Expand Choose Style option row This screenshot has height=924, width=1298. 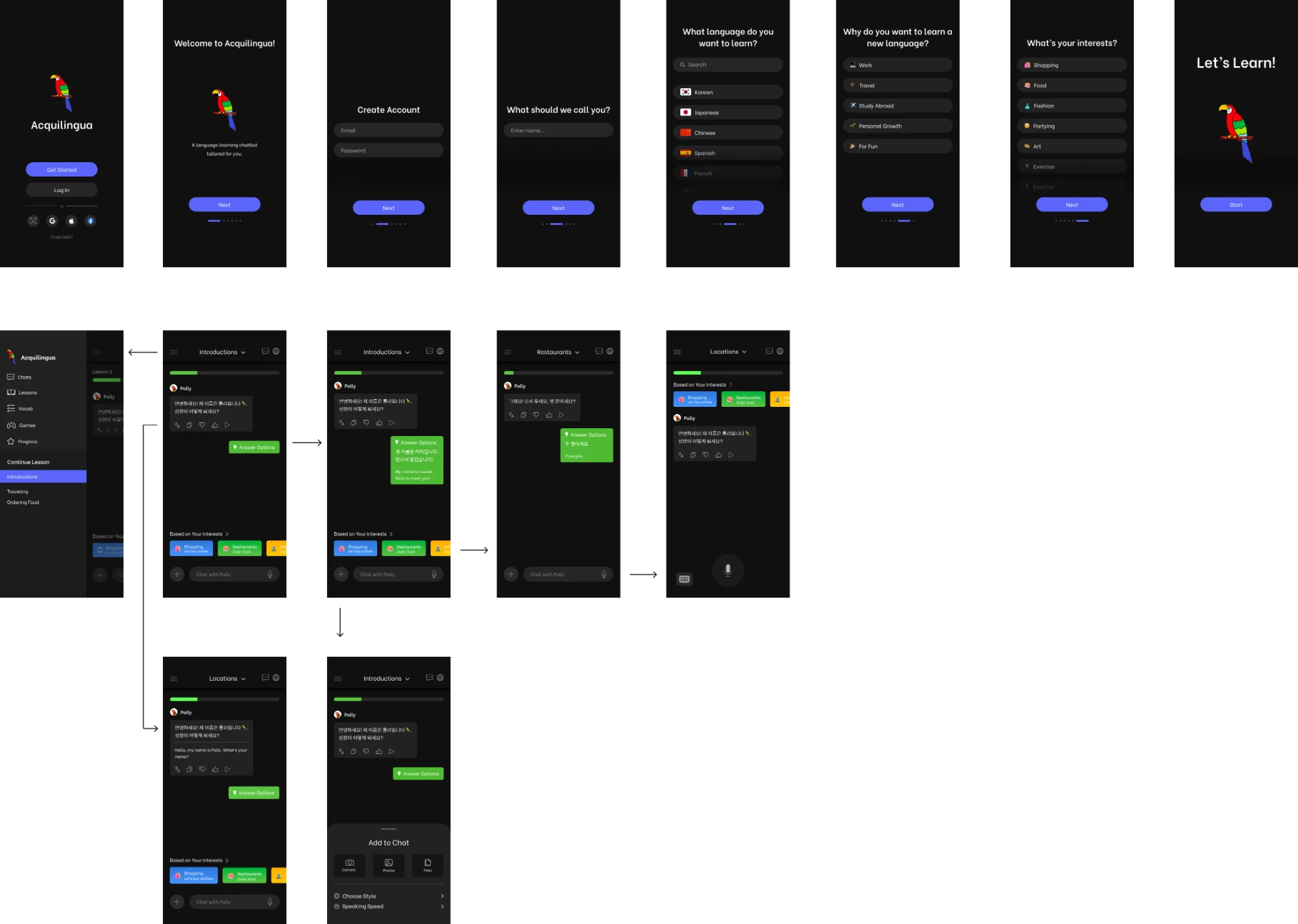389,896
